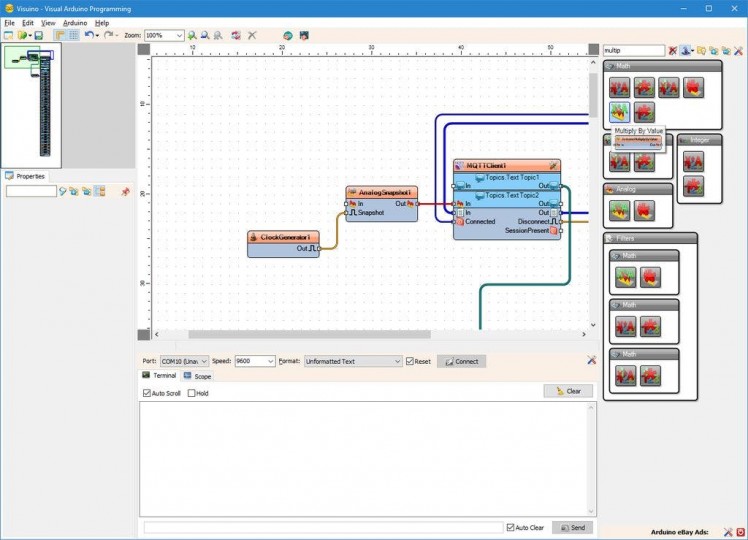Switch to the Scope tab
This screenshot has height=540, width=748.
coord(197,376)
